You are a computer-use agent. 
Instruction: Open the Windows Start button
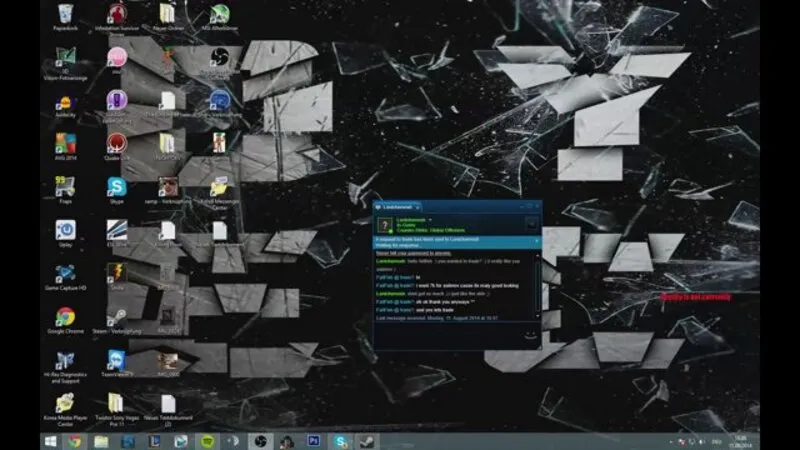pyautogui.click(x=50, y=441)
